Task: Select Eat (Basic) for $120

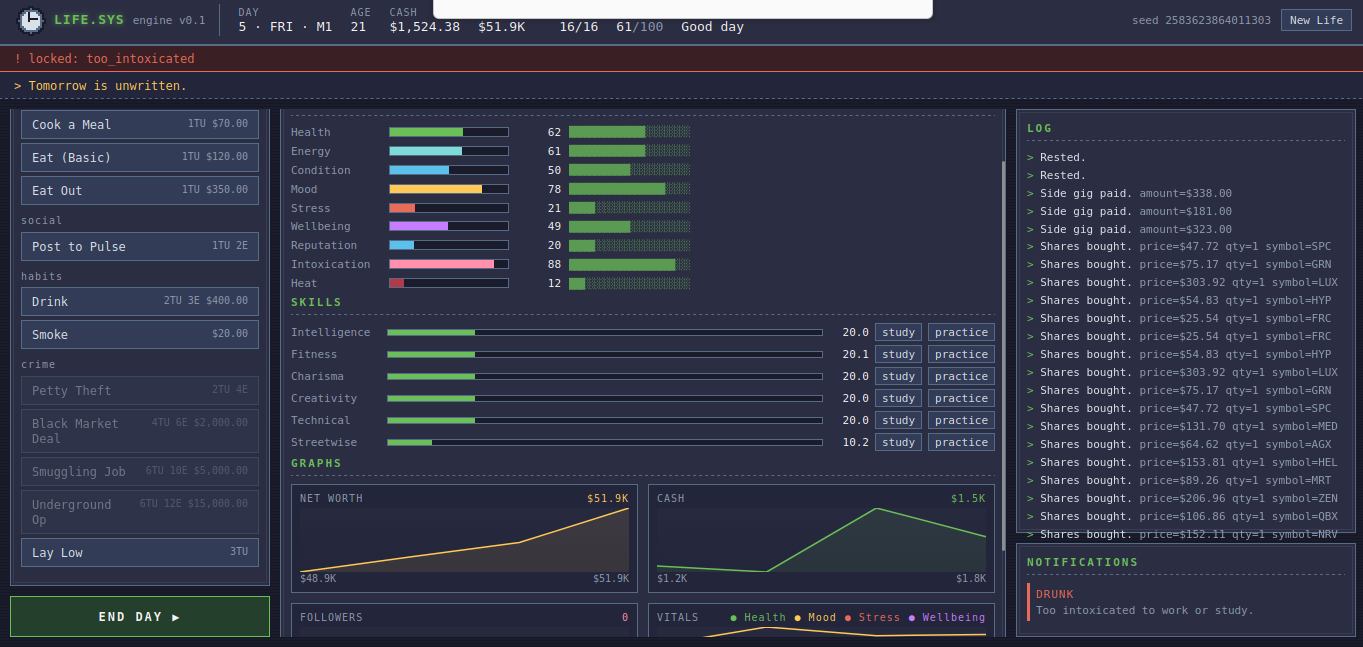Action: [x=140, y=157]
